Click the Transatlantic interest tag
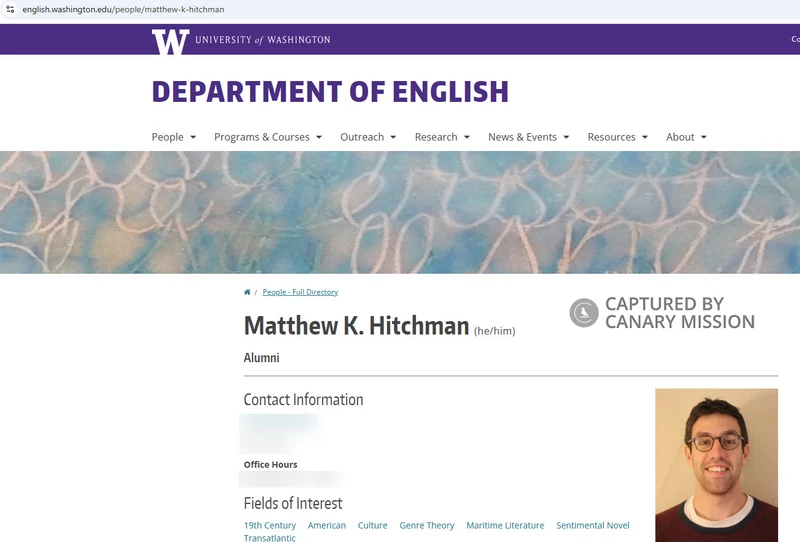800x542 pixels. (x=269, y=537)
